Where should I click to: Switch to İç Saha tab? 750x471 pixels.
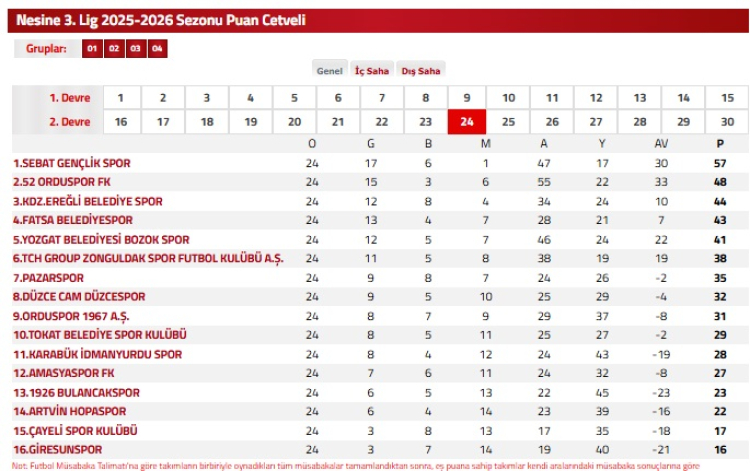(371, 71)
